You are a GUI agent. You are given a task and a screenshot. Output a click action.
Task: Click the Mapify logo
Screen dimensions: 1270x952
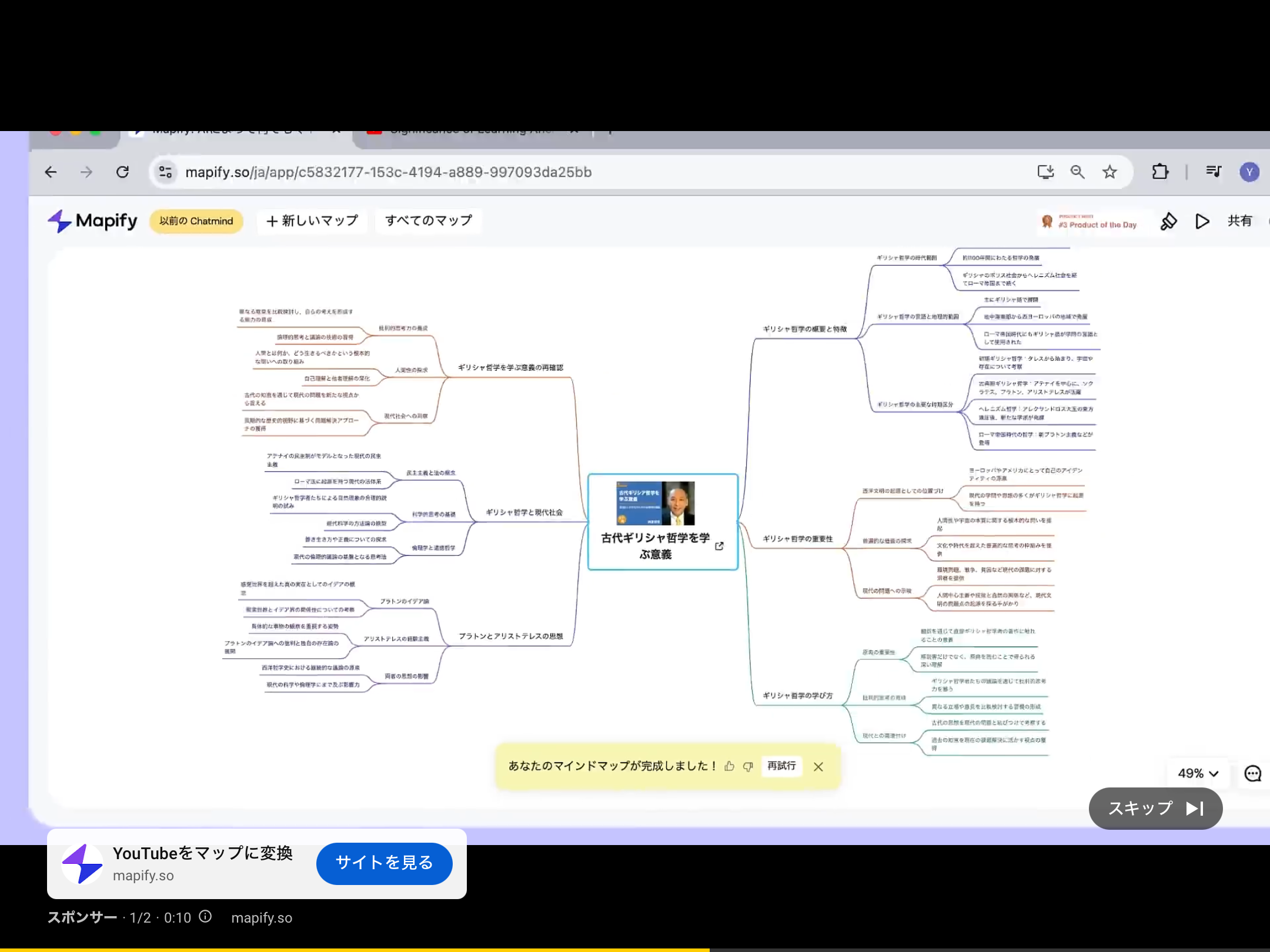pyautogui.click(x=92, y=221)
